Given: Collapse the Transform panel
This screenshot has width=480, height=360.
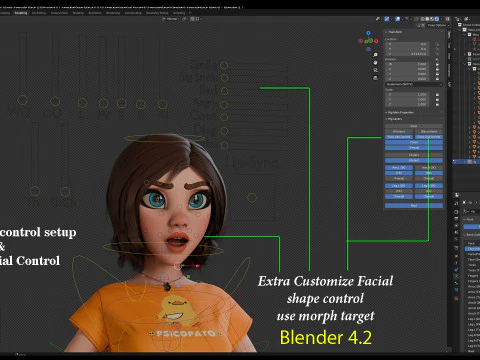Looking at the screenshot, I should click(x=395, y=32).
